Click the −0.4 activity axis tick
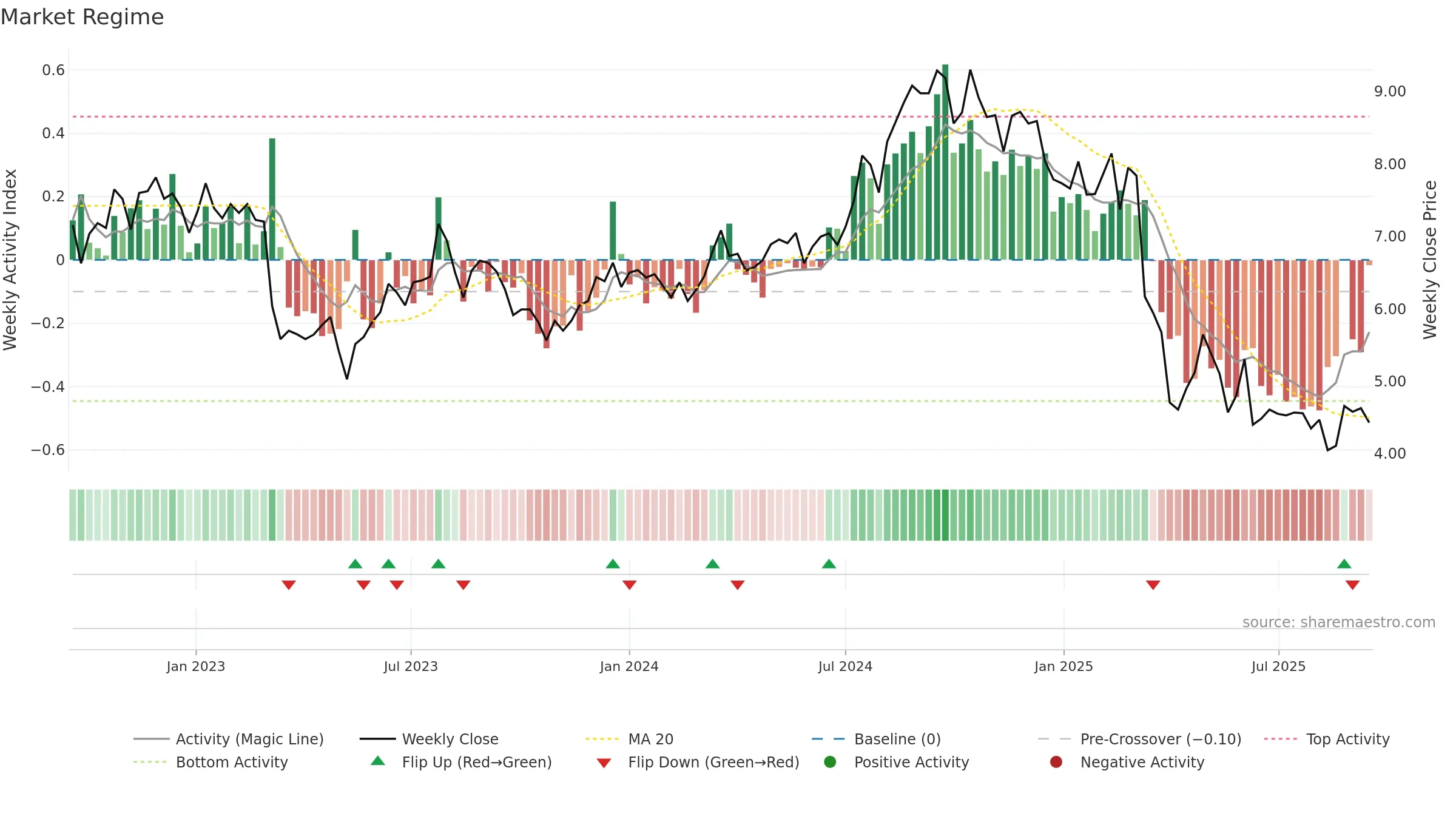Image resolution: width=1456 pixels, height=819 pixels. [x=48, y=386]
